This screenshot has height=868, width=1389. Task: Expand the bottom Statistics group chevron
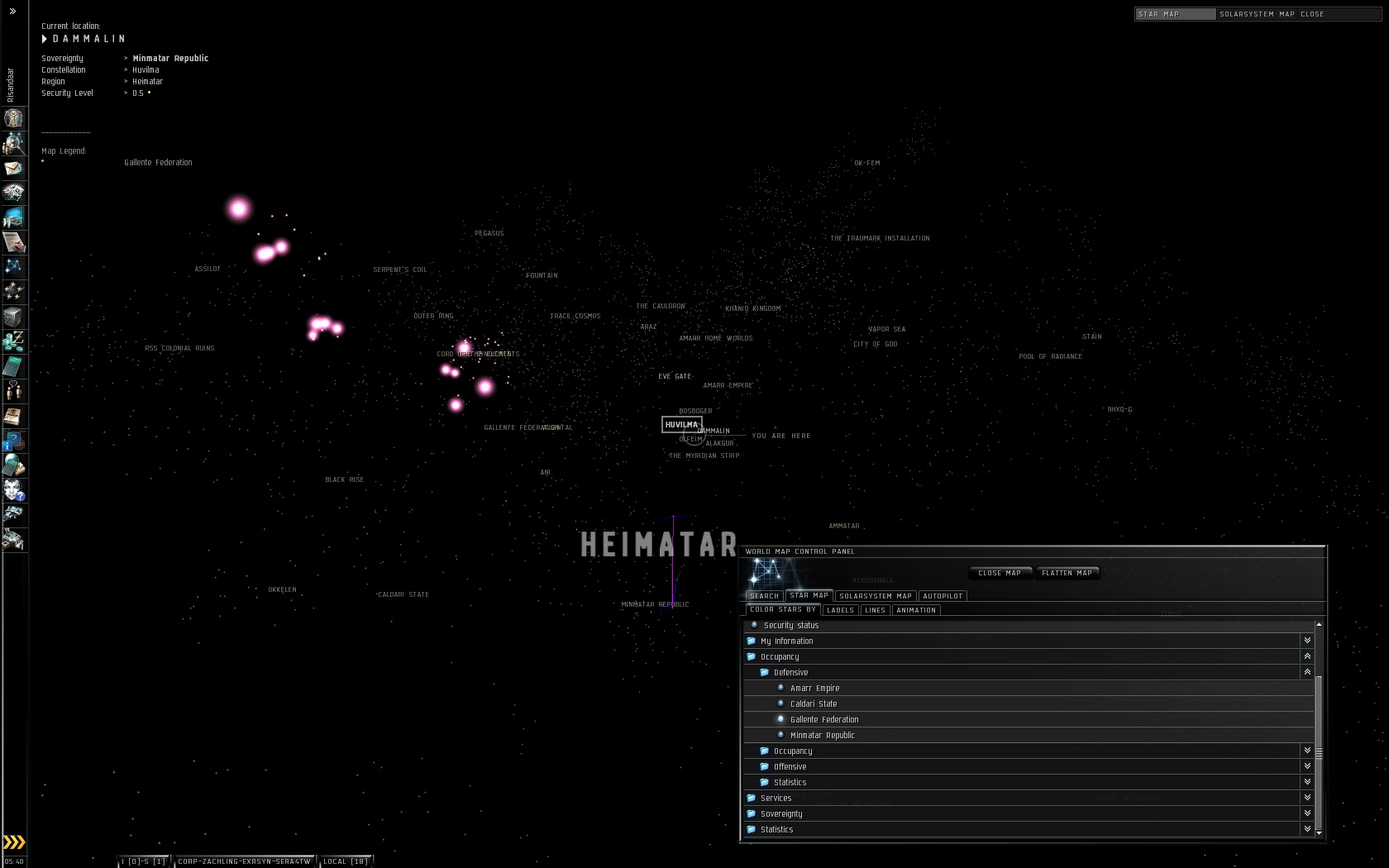tap(1307, 829)
